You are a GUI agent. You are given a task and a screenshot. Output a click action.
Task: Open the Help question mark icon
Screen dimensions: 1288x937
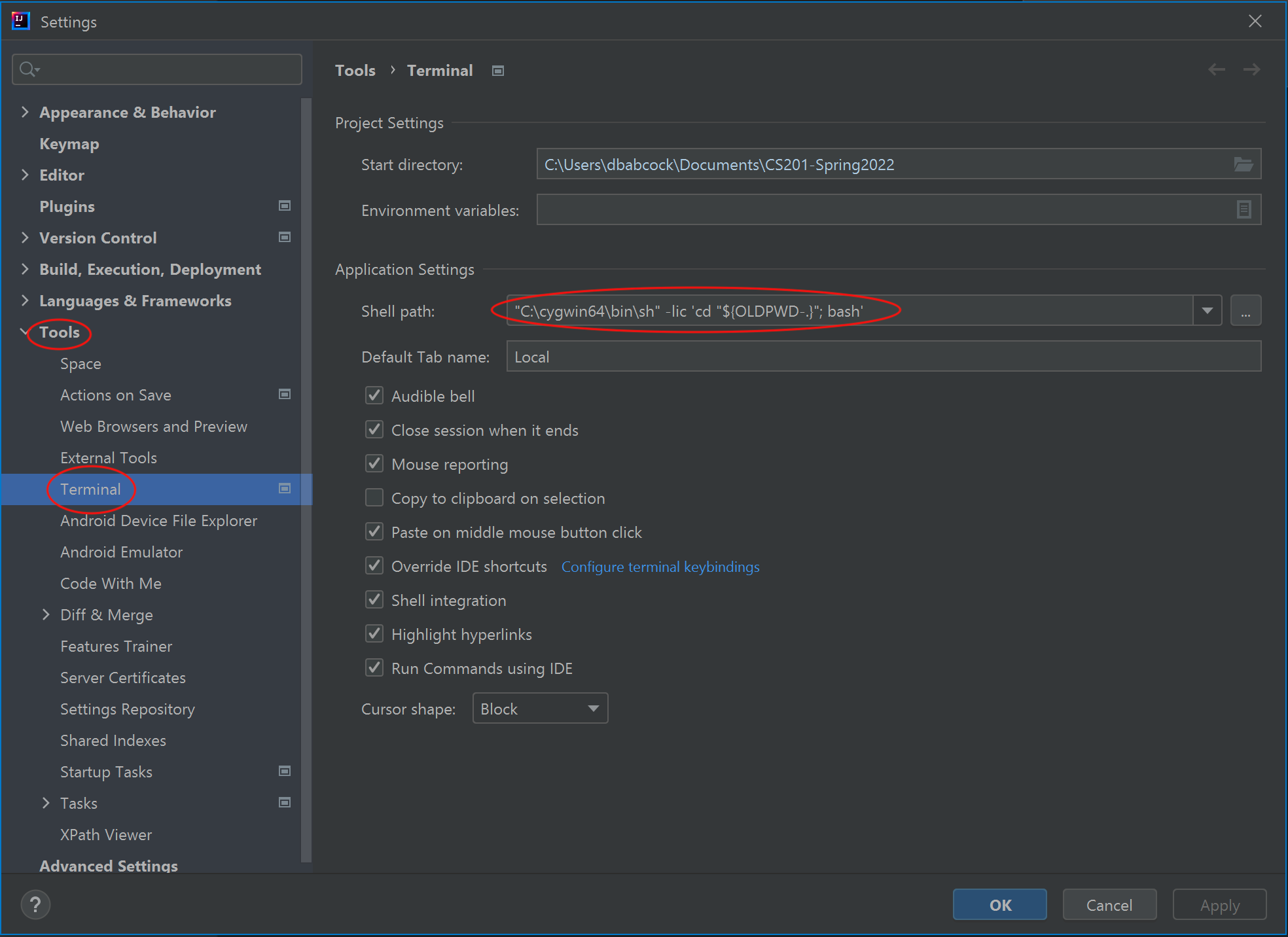click(x=35, y=904)
